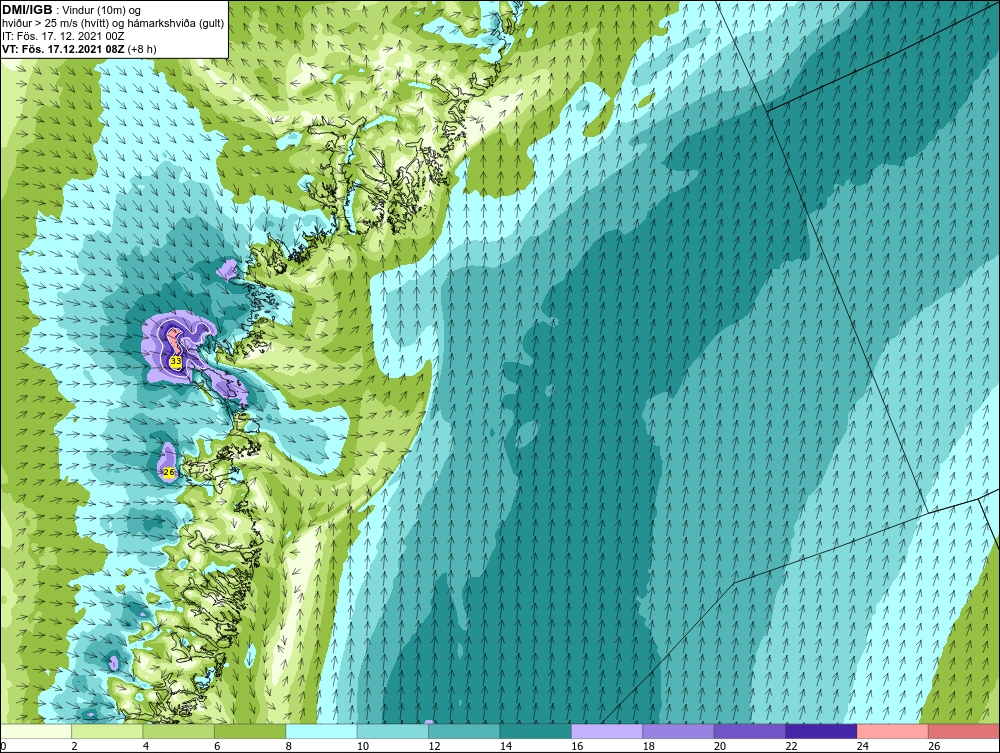The height and width of the screenshot is (753, 1000).
Task: Select the above 26 m/s red swatch
Action: [x=964, y=731]
